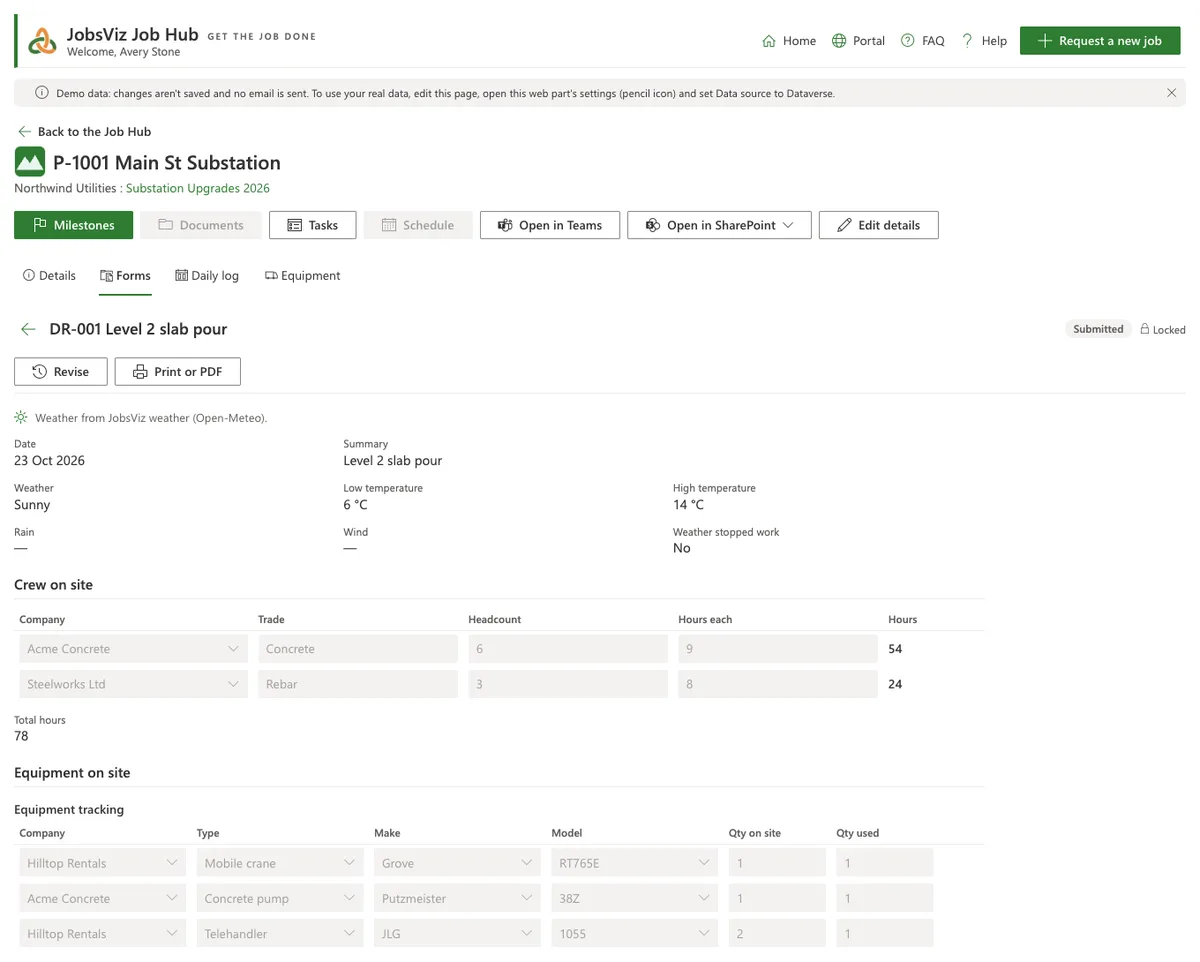Expand the Open in SharePoint dropdown
Screen dimensions: 1200x962
721,225
